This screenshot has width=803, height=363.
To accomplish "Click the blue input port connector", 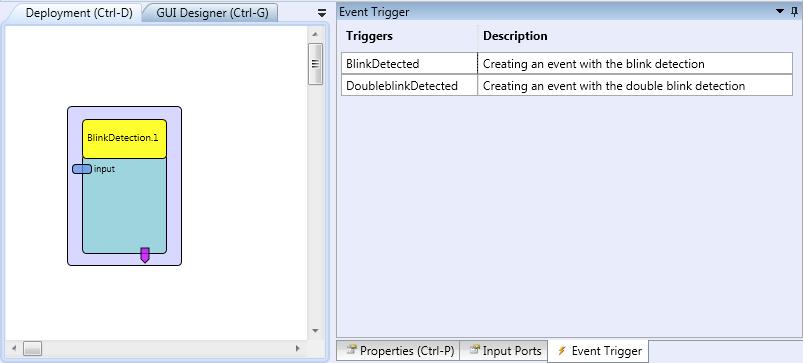I will point(82,169).
